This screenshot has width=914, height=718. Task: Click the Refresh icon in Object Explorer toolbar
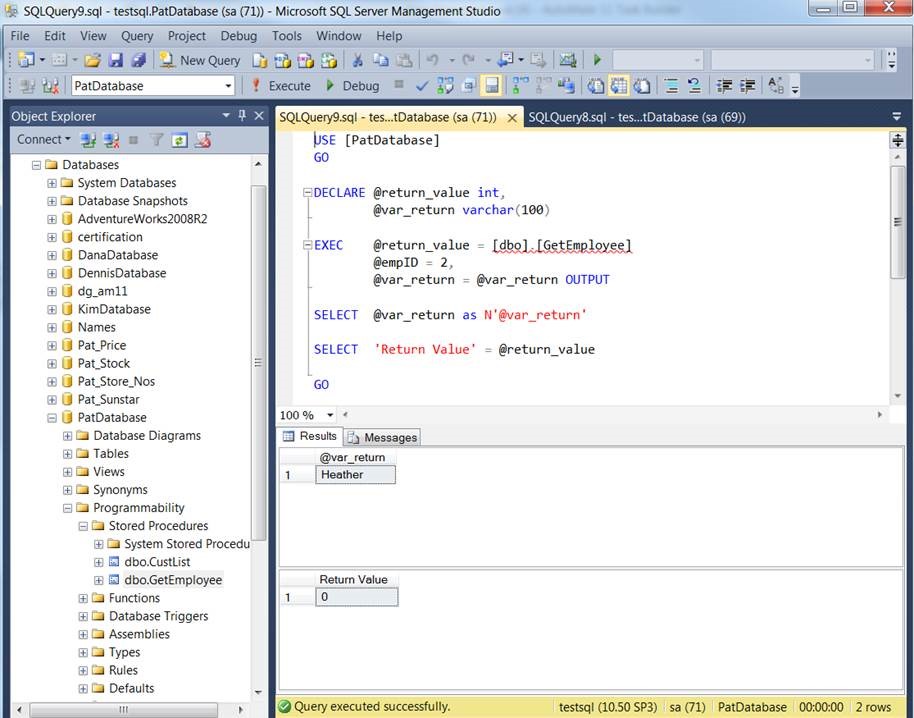pyautogui.click(x=180, y=140)
